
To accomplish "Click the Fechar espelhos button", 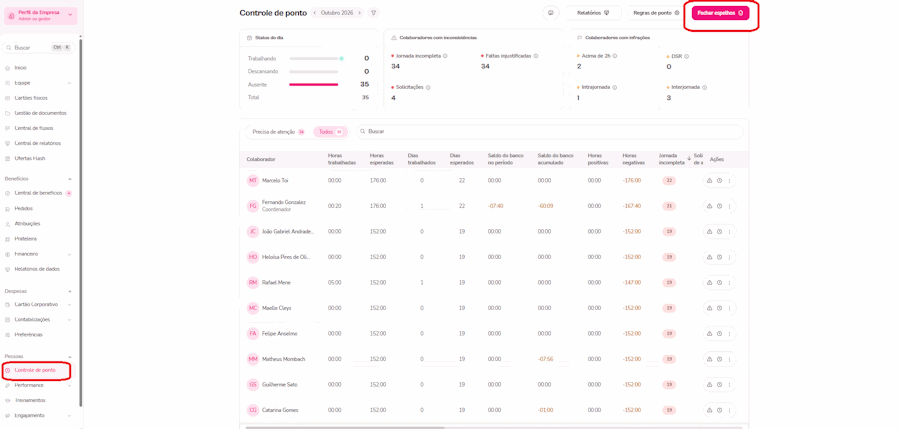I will 720,13.
